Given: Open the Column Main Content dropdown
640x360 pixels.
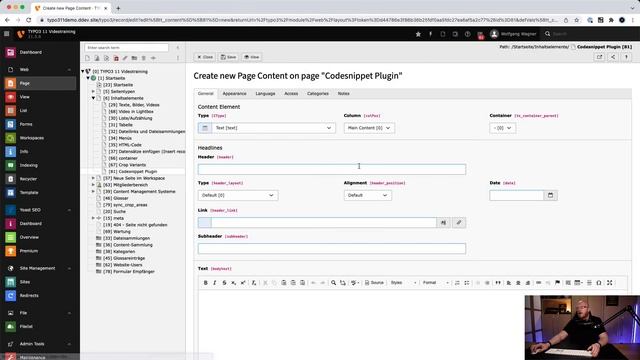Looking at the screenshot, I should point(369,128).
